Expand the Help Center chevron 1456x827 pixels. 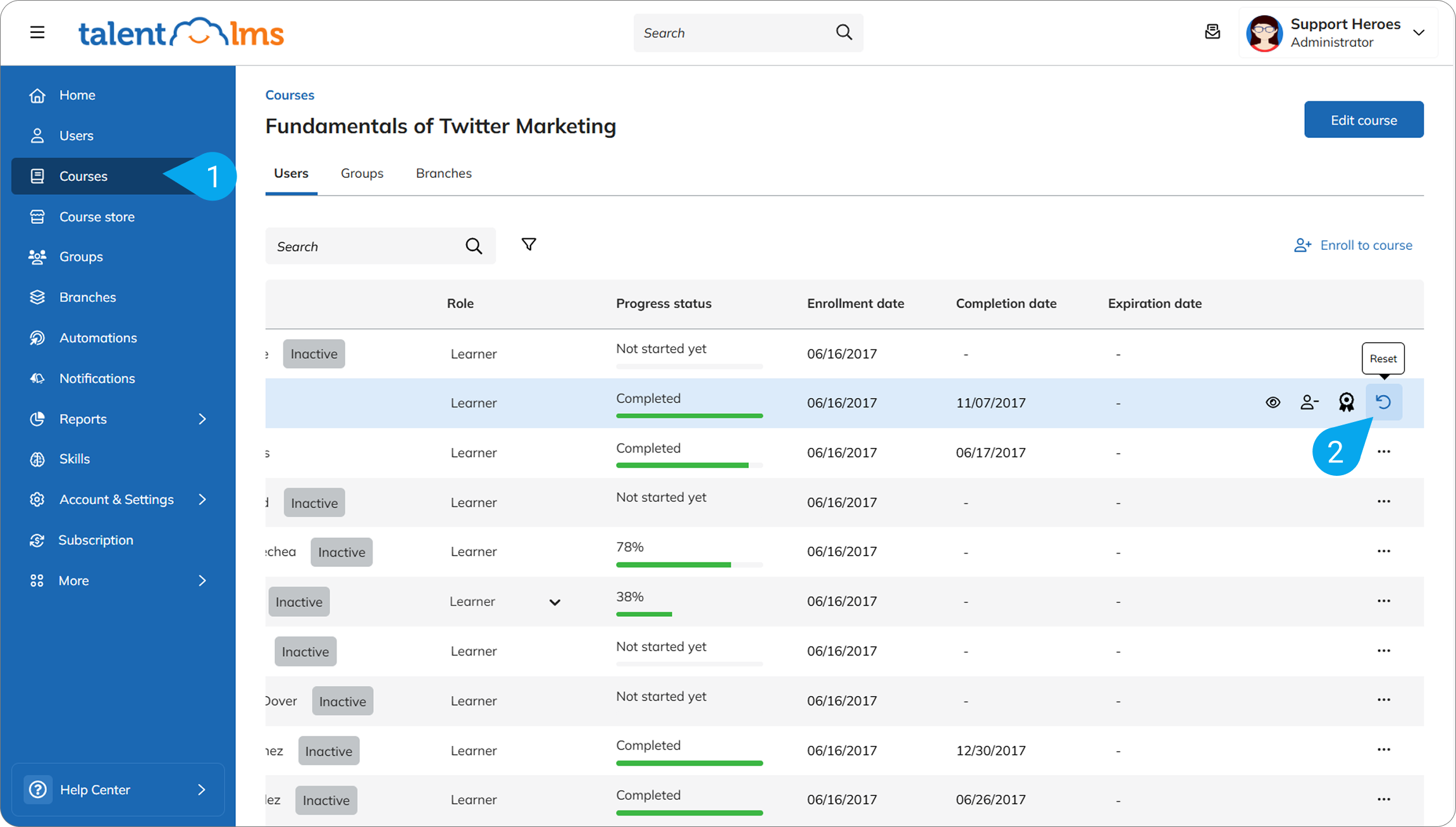click(202, 790)
